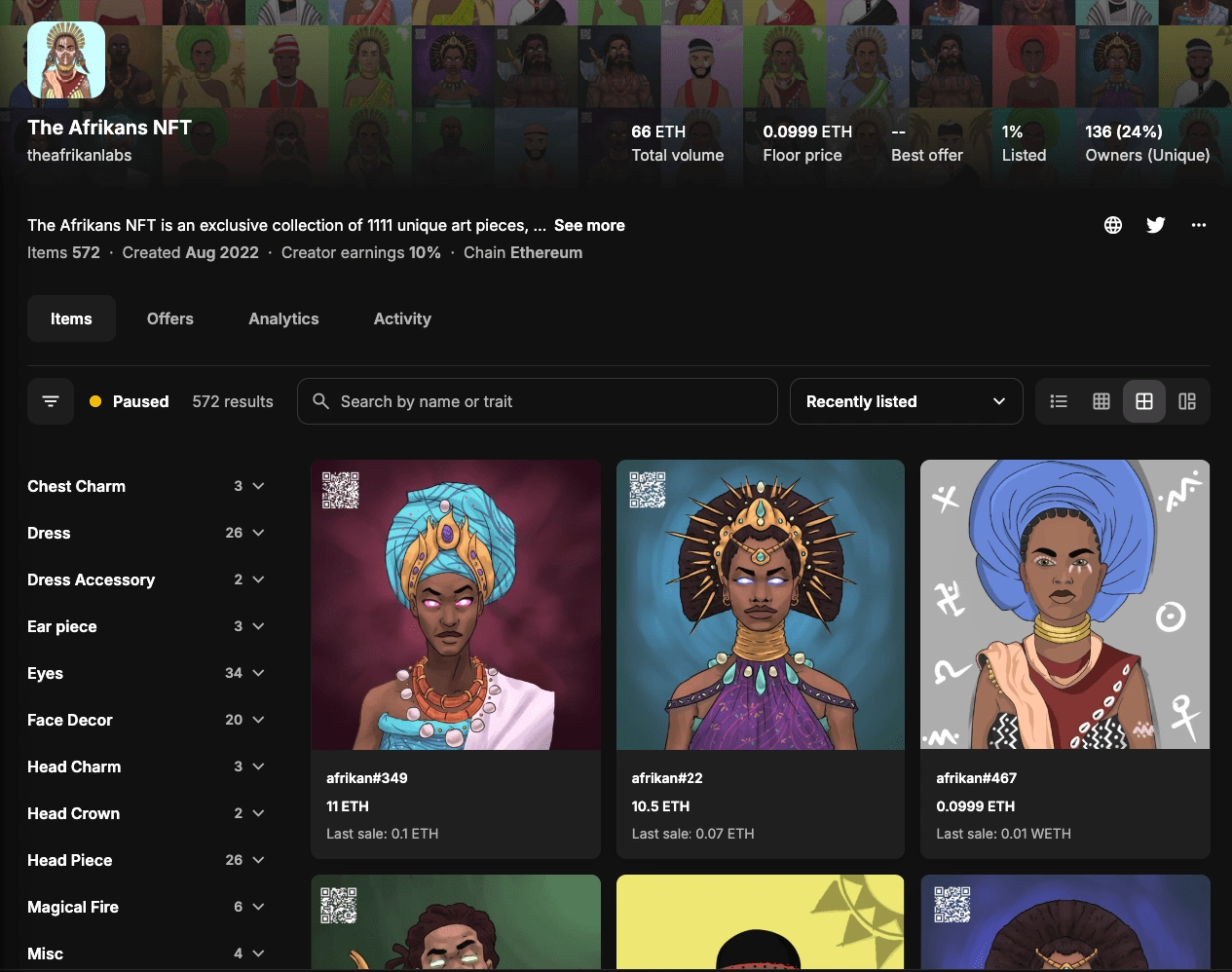
Task: Expand the Face Decor filter
Action: coord(146,720)
